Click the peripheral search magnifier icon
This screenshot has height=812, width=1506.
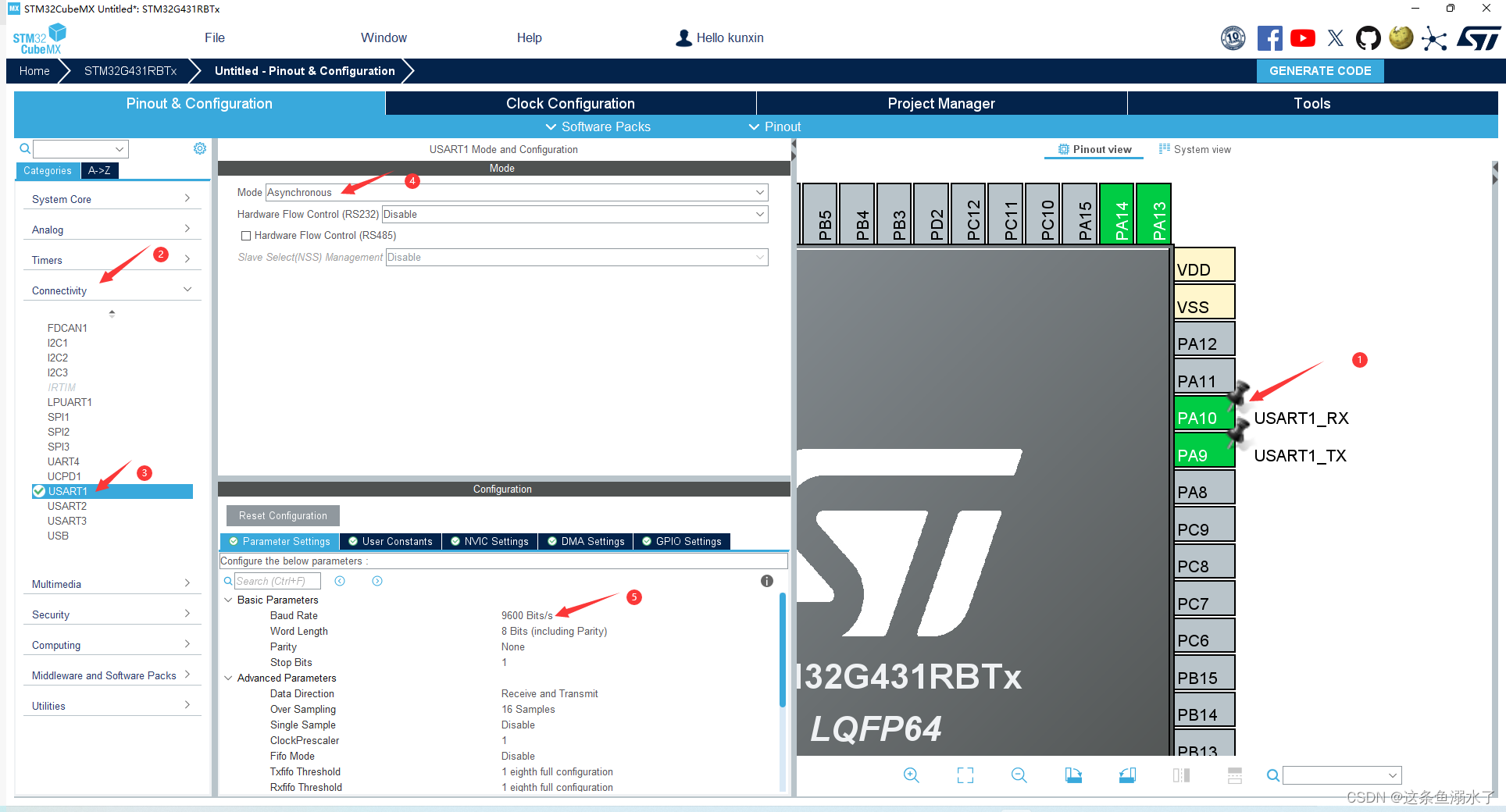(25, 148)
